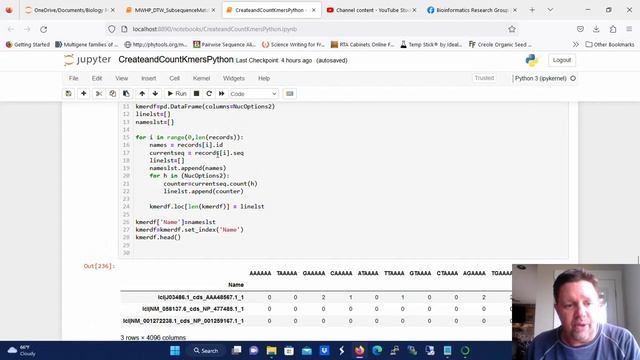The width and height of the screenshot is (640, 360).
Task: Open the Insert menu
Action: tap(149, 78)
